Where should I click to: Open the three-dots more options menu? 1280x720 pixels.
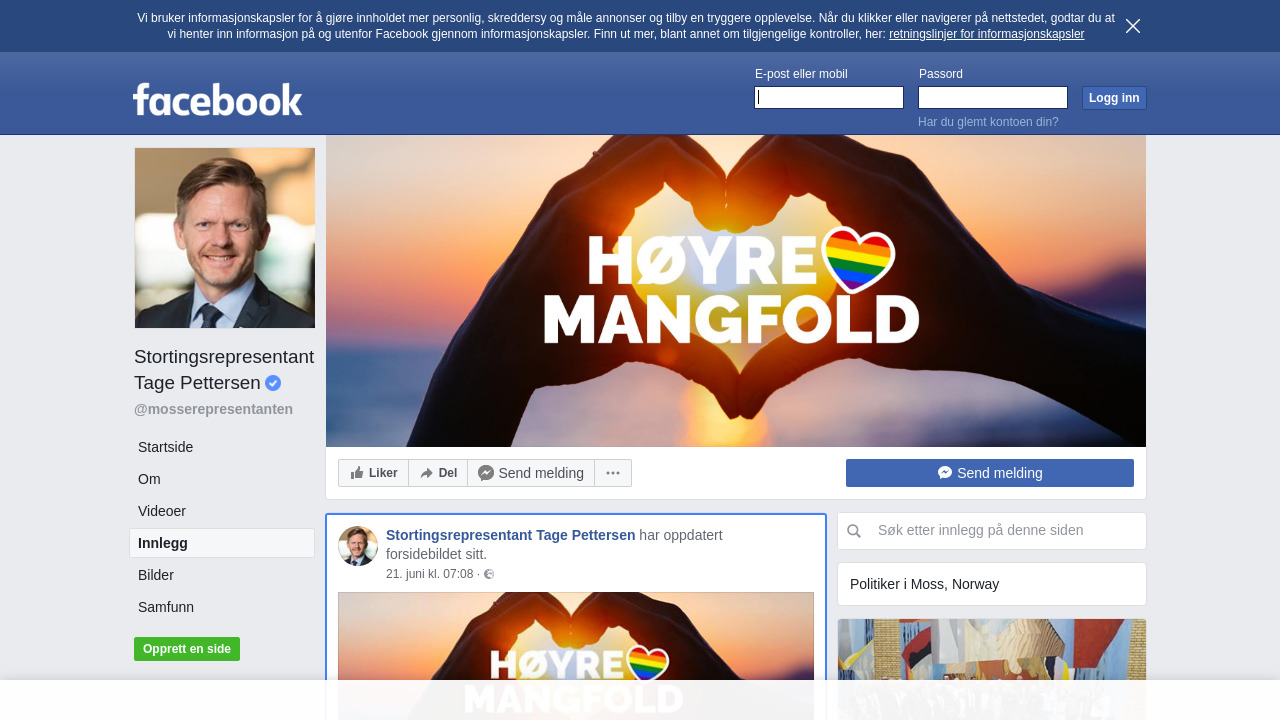[x=613, y=473]
